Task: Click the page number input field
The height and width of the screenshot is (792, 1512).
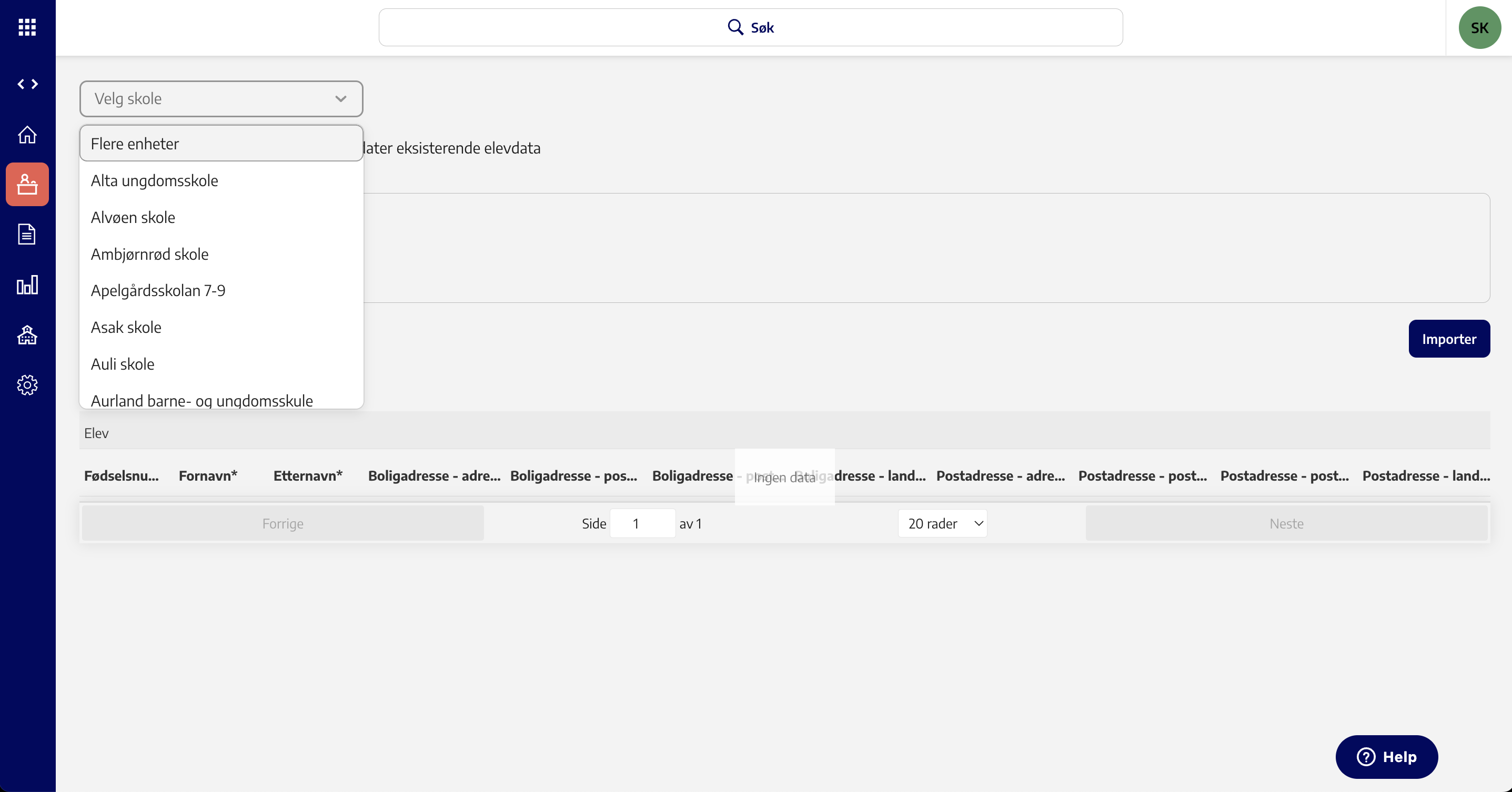Action: pyautogui.click(x=642, y=523)
